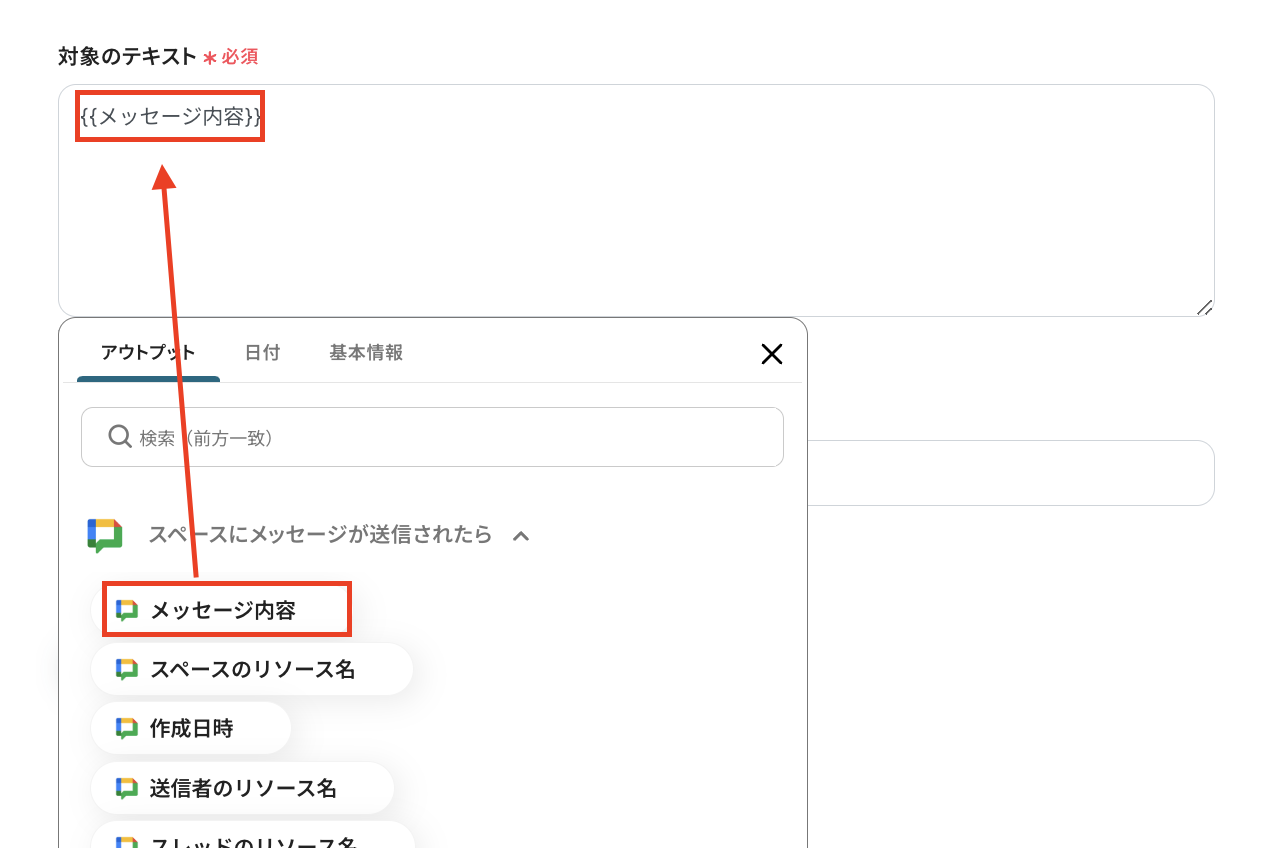This screenshot has height=848, width=1264.
Task: Click Chat icon on スペースのリソース名 chip
Action: tap(127, 670)
